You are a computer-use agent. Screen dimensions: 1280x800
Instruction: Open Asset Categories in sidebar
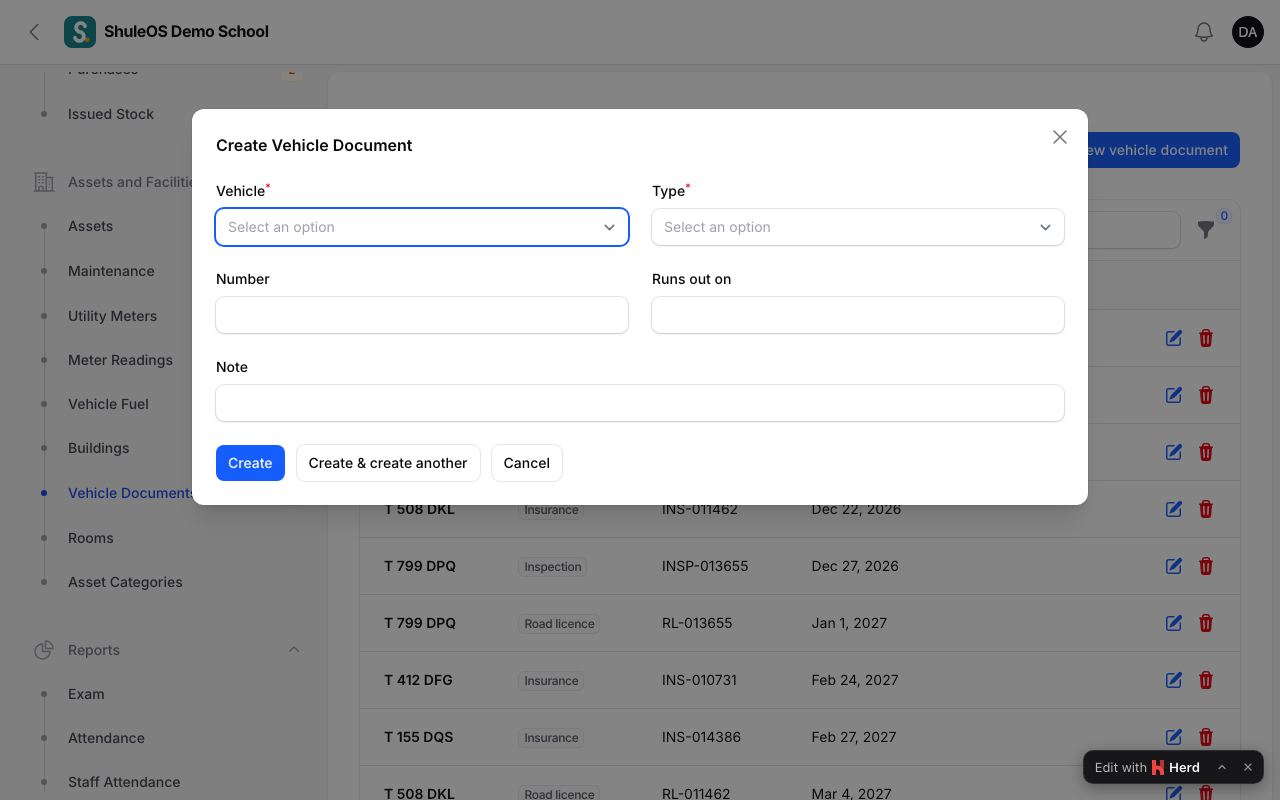(125, 582)
